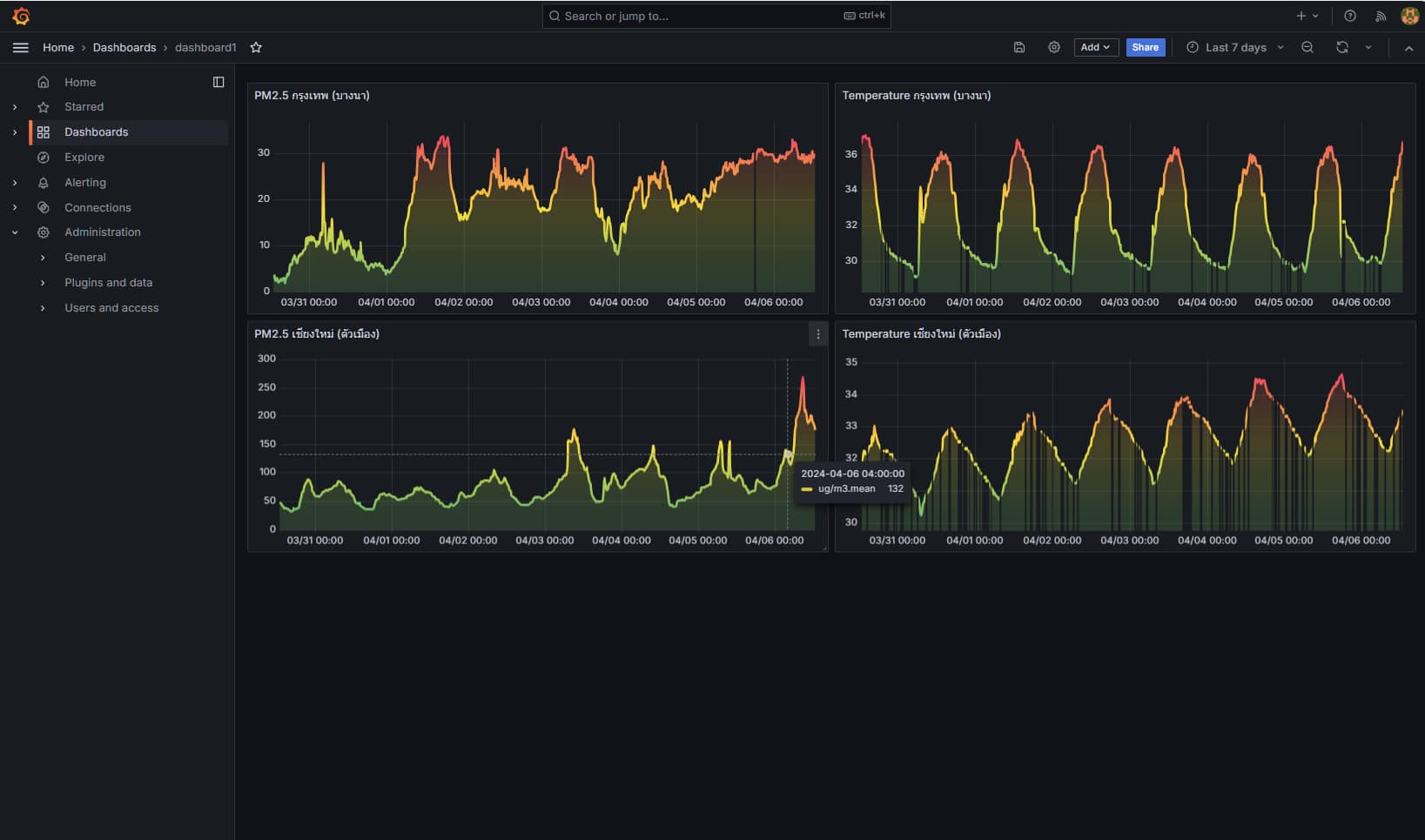Open dashboard settings with the gear icon
Image resolution: width=1425 pixels, height=840 pixels.
[x=1054, y=47]
